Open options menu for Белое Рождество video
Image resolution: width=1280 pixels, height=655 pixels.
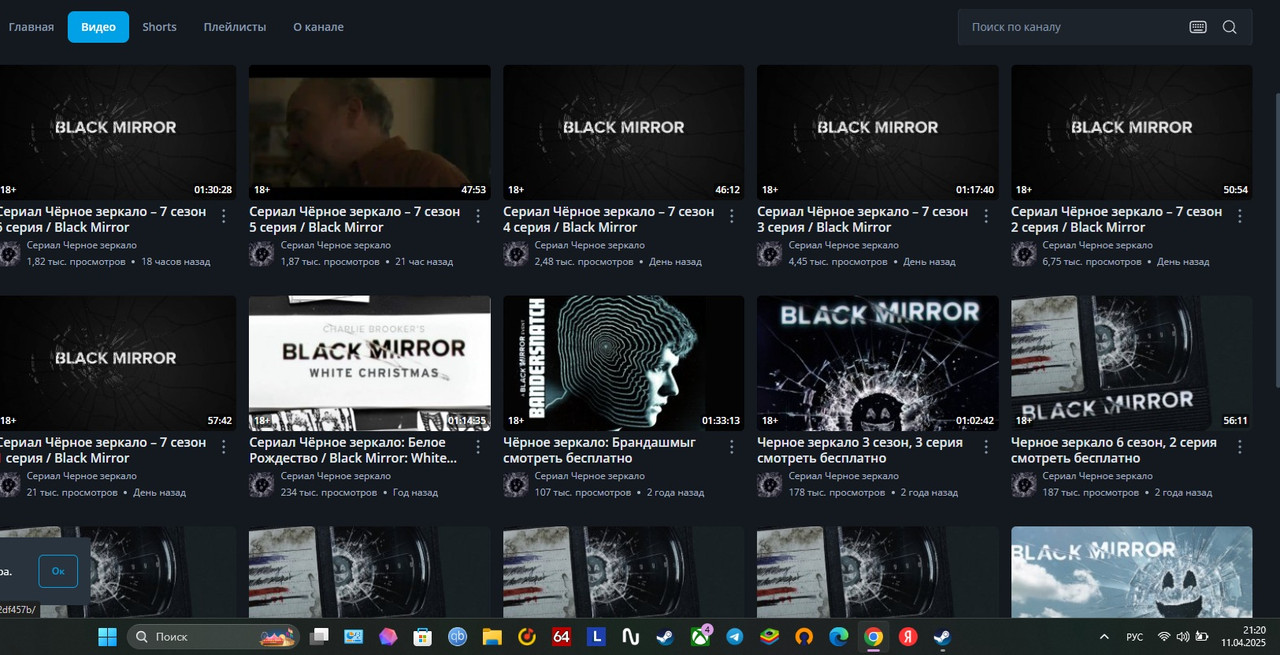[478, 447]
